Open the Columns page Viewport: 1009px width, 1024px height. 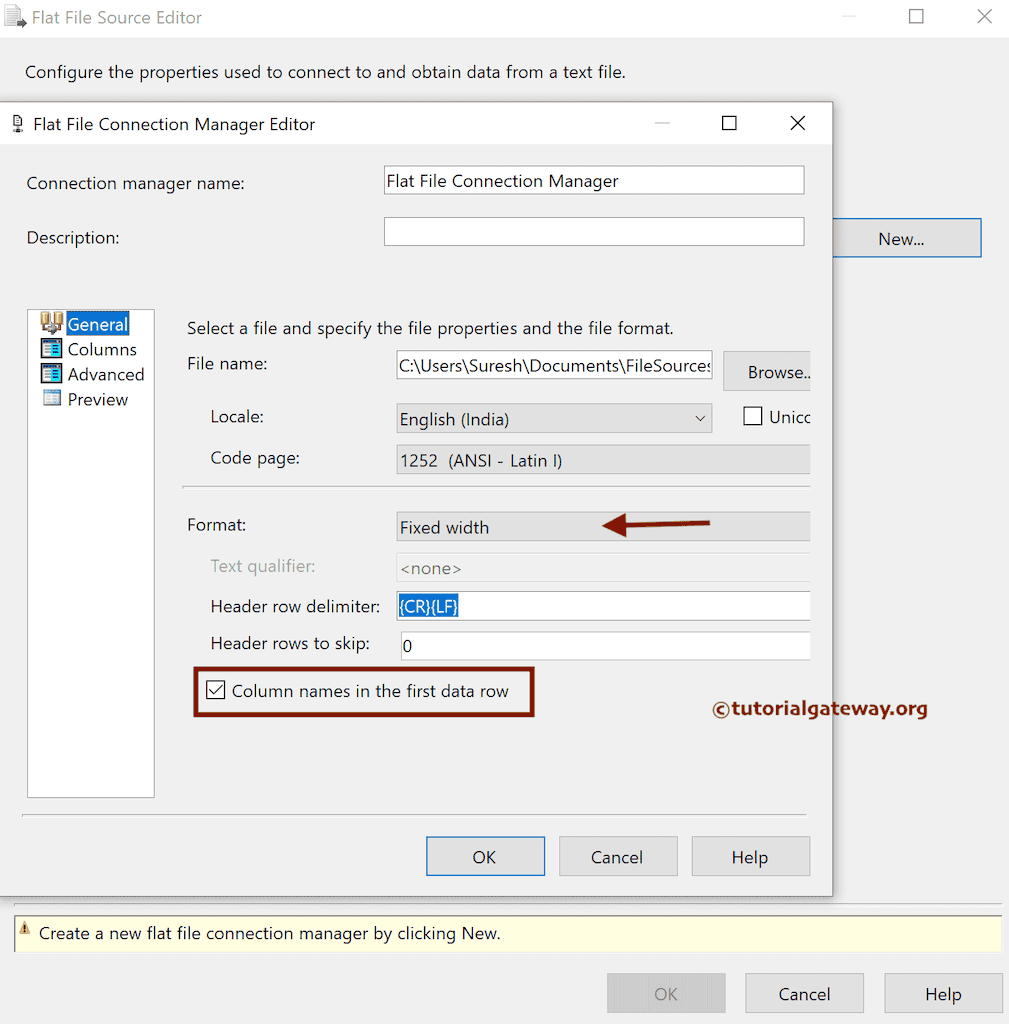coord(102,349)
